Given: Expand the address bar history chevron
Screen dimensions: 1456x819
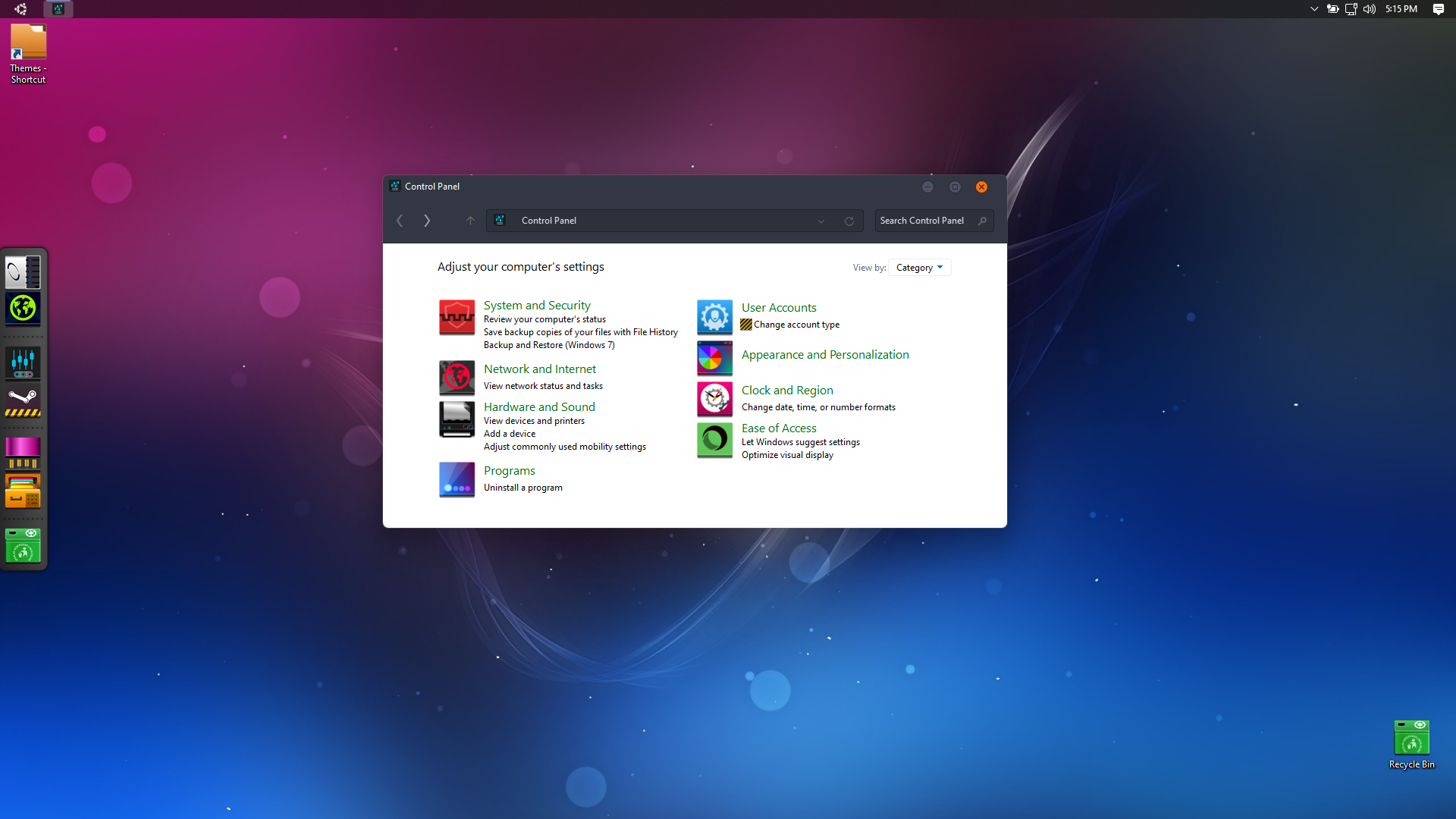Looking at the screenshot, I should (821, 221).
